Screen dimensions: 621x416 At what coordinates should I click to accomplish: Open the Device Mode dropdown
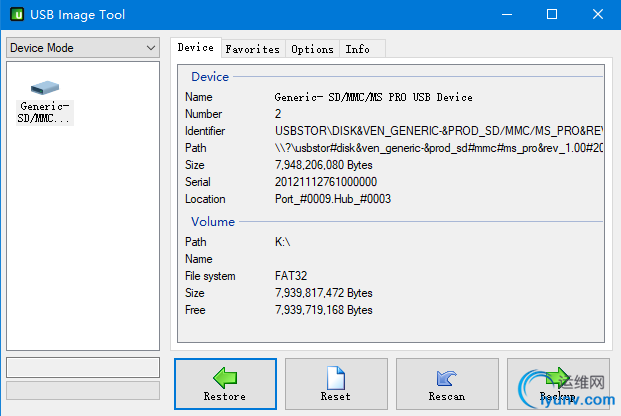(x=83, y=48)
